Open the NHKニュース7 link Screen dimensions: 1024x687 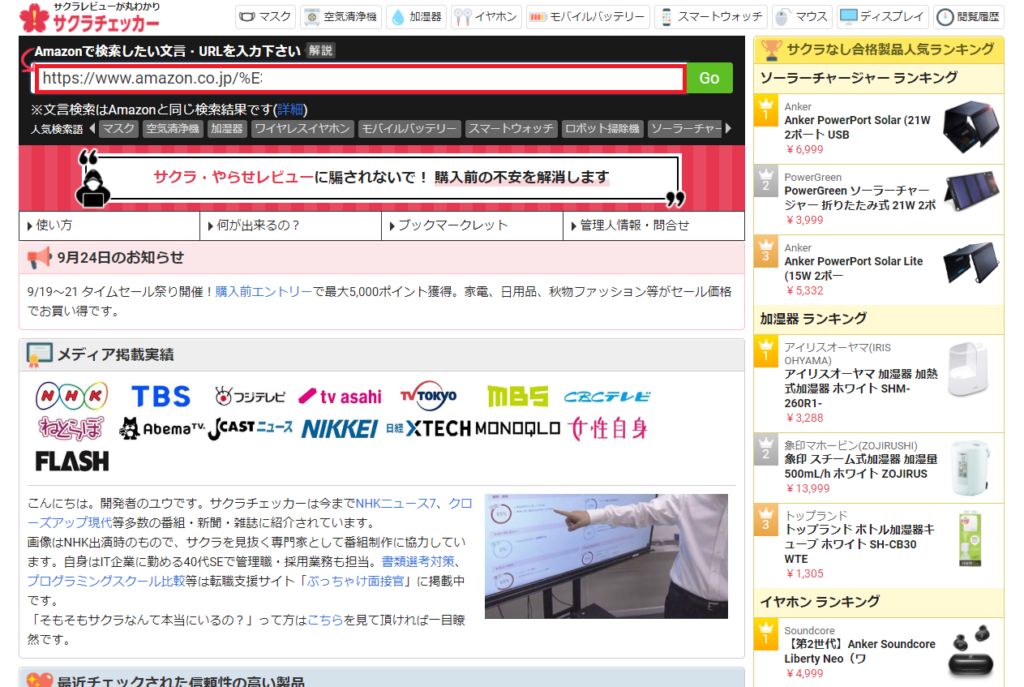396,503
